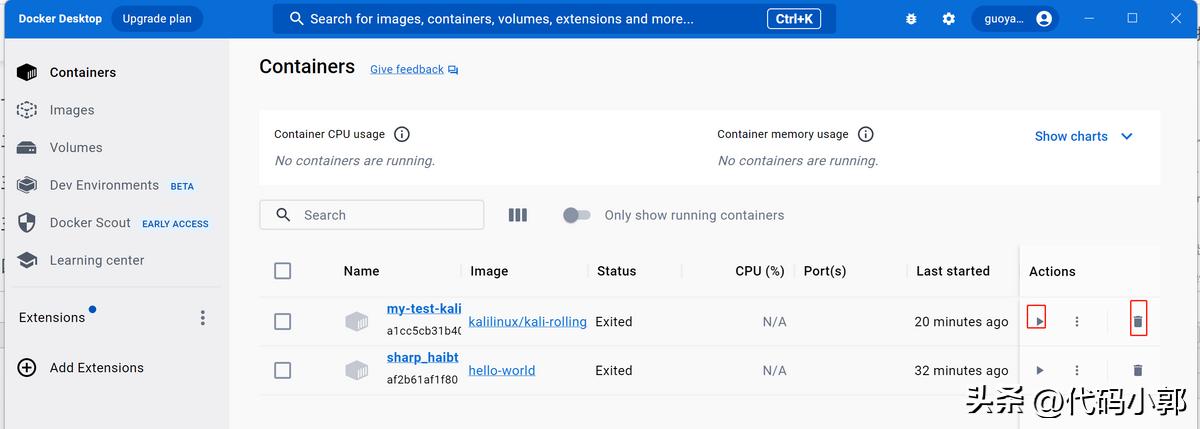The image size is (1200, 429).
Task: Click the Volumes disk icon in sidebar
Action: (x=27, y=147)
